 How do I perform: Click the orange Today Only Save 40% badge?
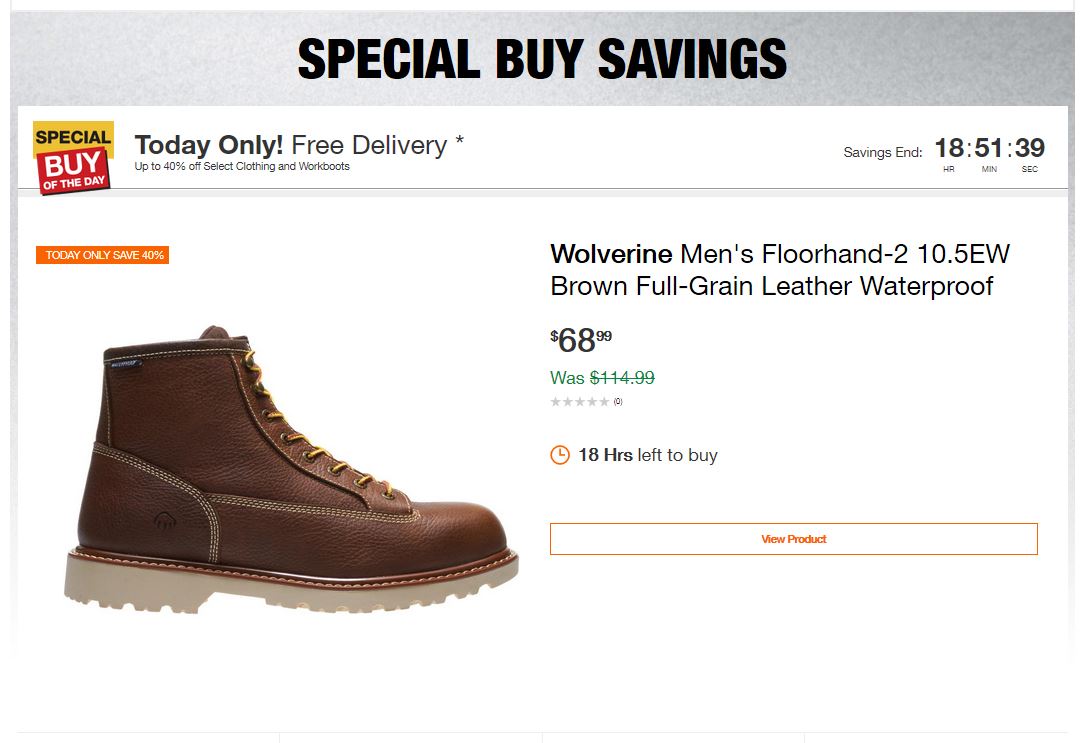click(103, 255)
